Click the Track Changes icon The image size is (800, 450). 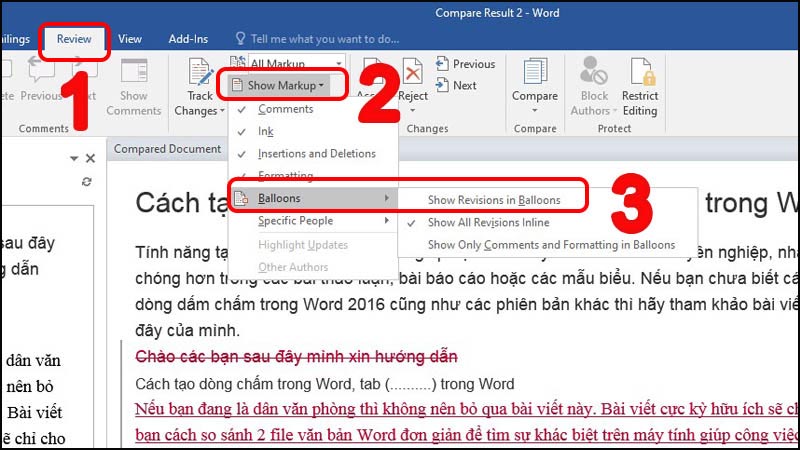coord(200,73)
